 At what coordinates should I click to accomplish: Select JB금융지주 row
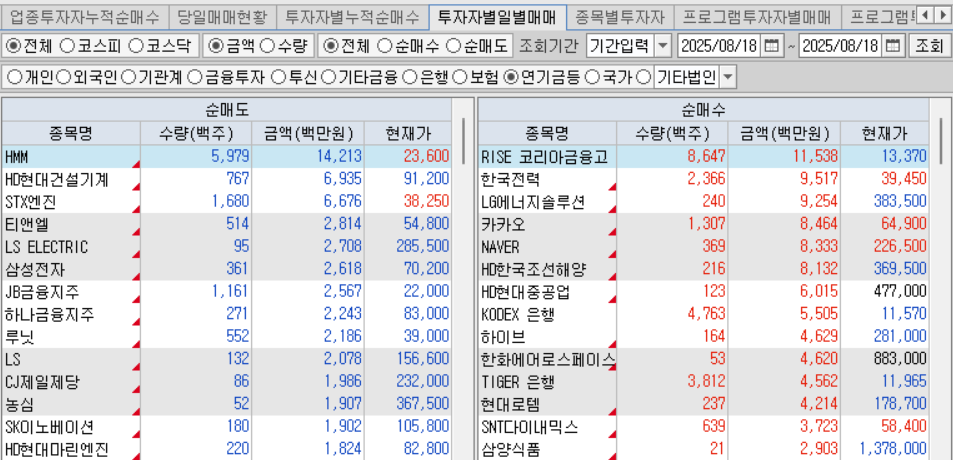click(x=227, y=292)
